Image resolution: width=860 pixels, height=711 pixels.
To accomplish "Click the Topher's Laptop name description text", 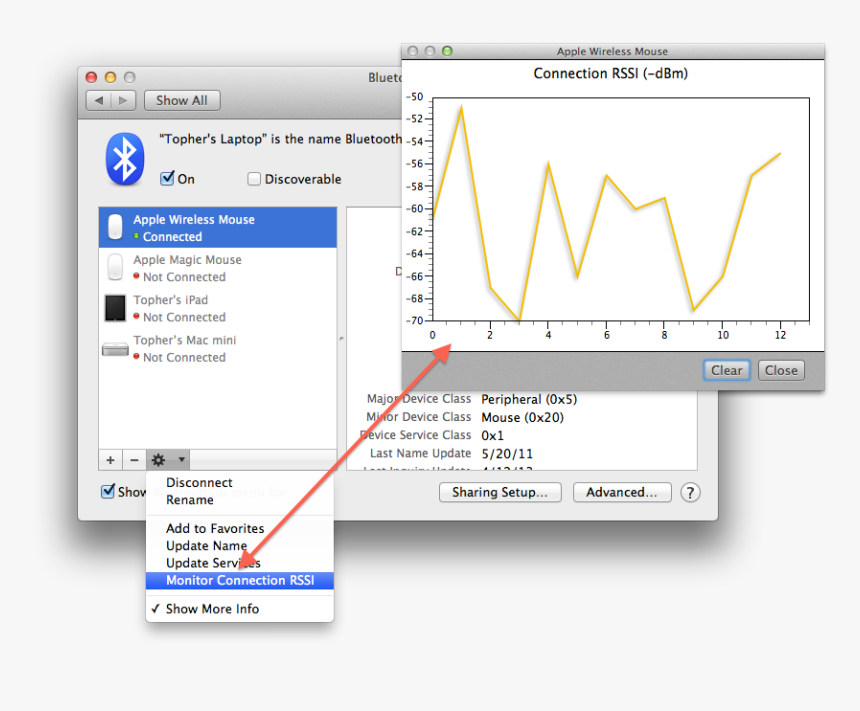I will coord(280,139).
